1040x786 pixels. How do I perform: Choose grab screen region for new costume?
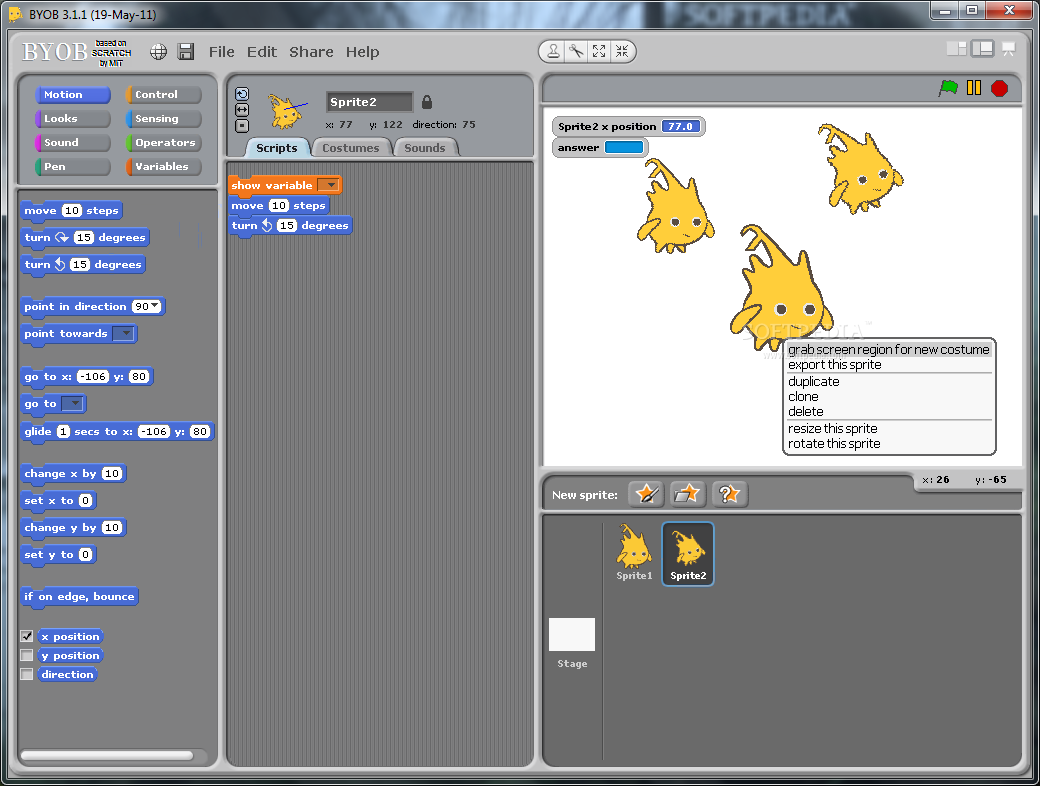point(889,350)
